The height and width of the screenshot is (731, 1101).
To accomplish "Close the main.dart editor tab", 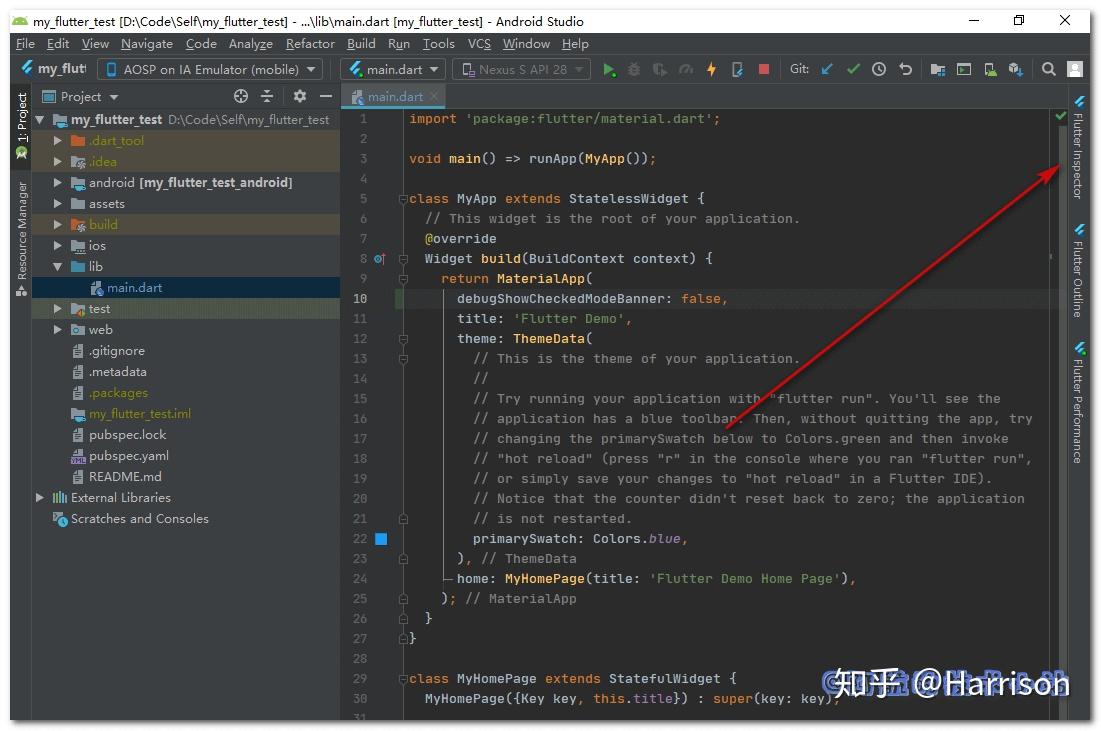I will pyautogui.click(x=434, y=96).
